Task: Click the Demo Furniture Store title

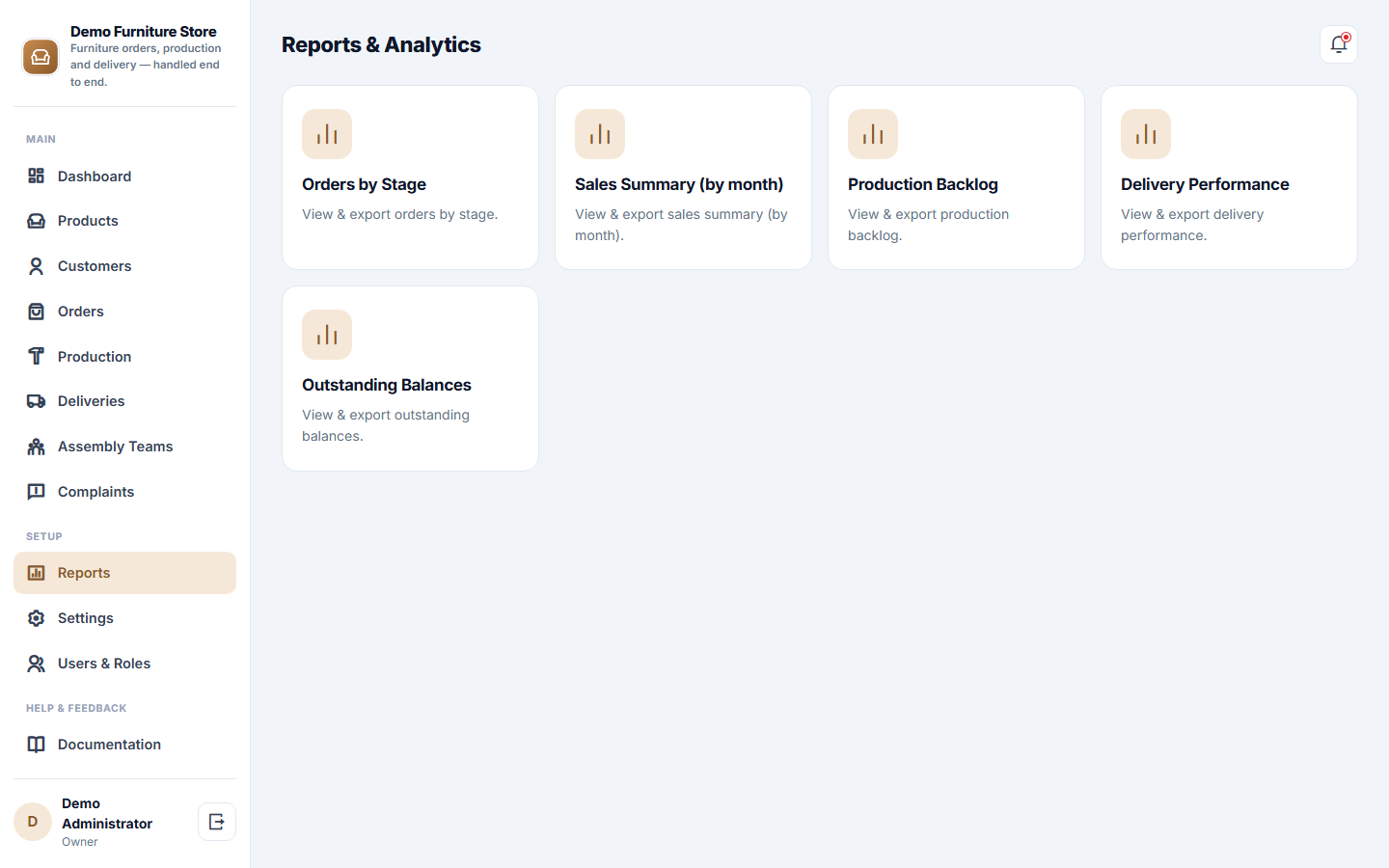Action: click(x=144, y=32)
